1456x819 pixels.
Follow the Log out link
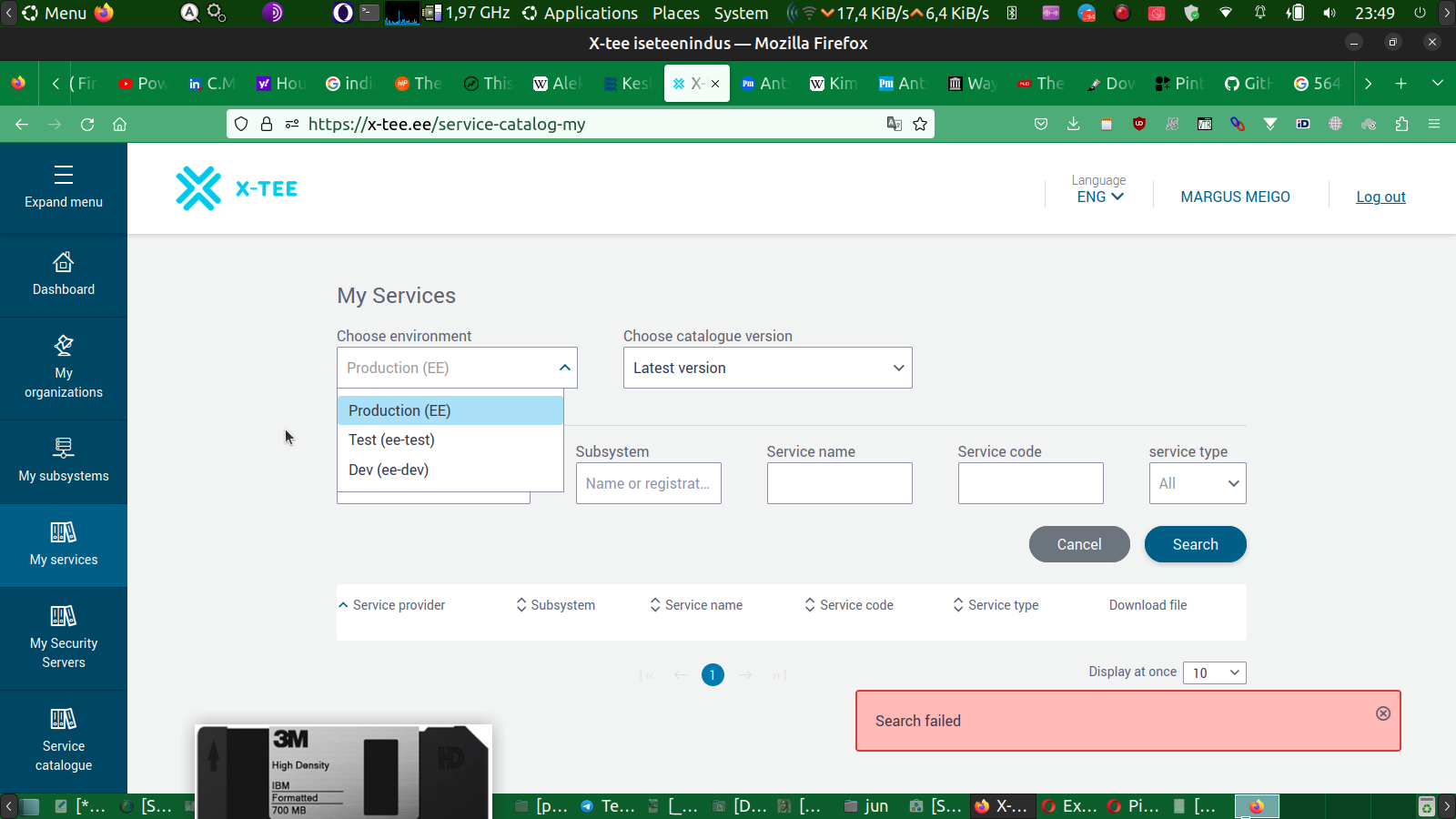coord(1380,197)
